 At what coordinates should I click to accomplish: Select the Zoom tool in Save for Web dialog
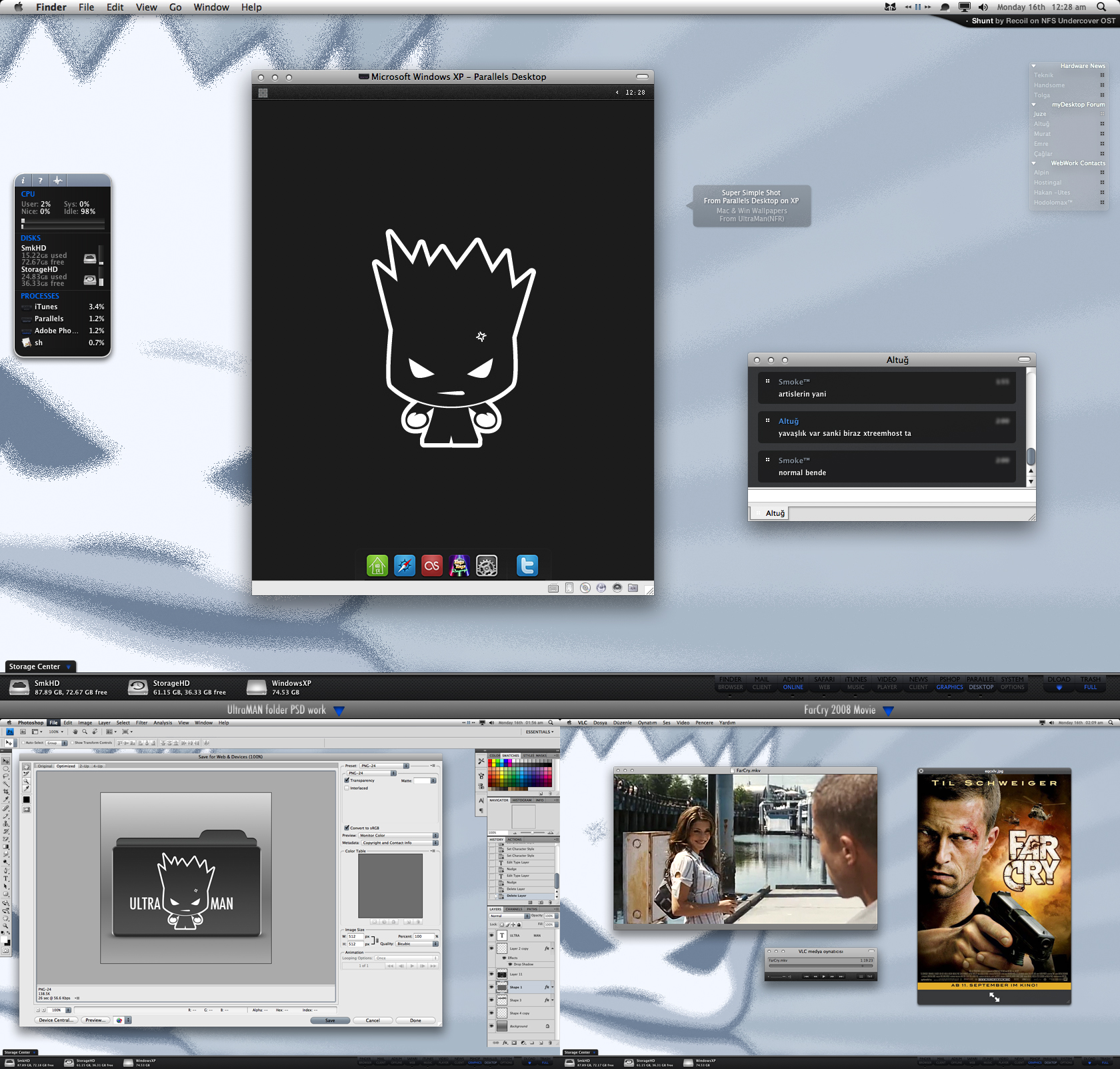[x=27, y=782]
